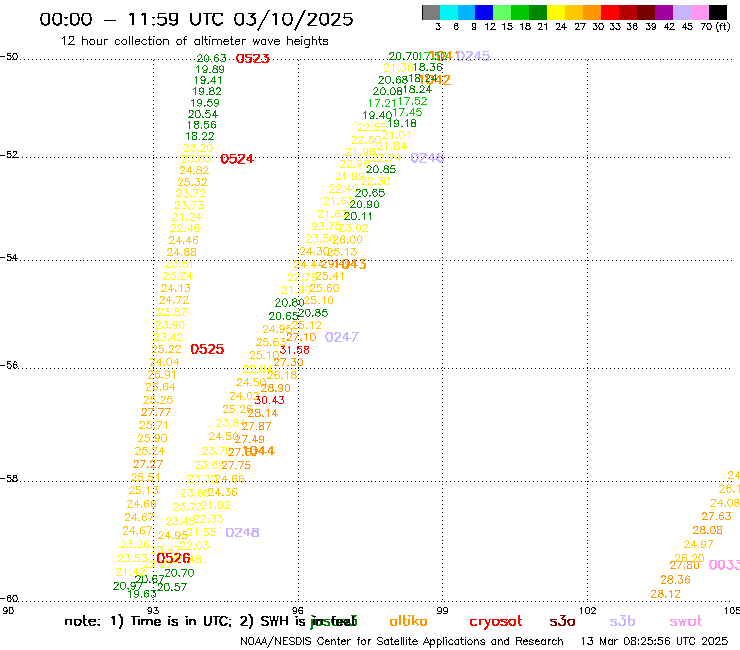The image size is (740, 650).
Task: Select the latitude axis label -54
Action: point(9,257)
